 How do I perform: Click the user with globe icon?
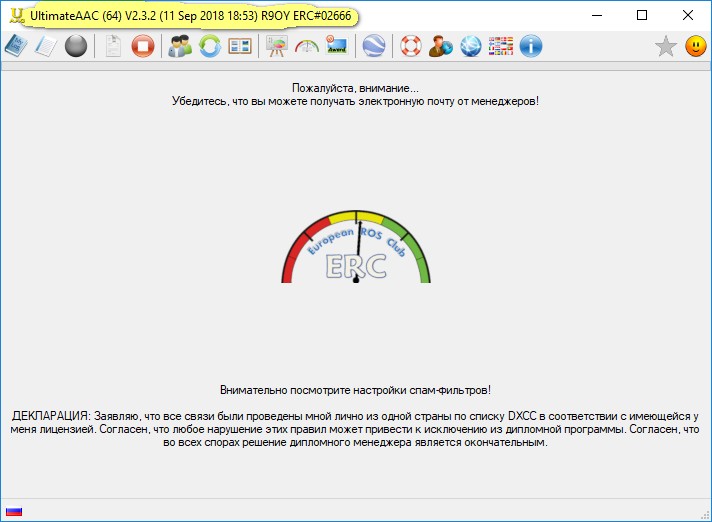(x=440, y=46)
